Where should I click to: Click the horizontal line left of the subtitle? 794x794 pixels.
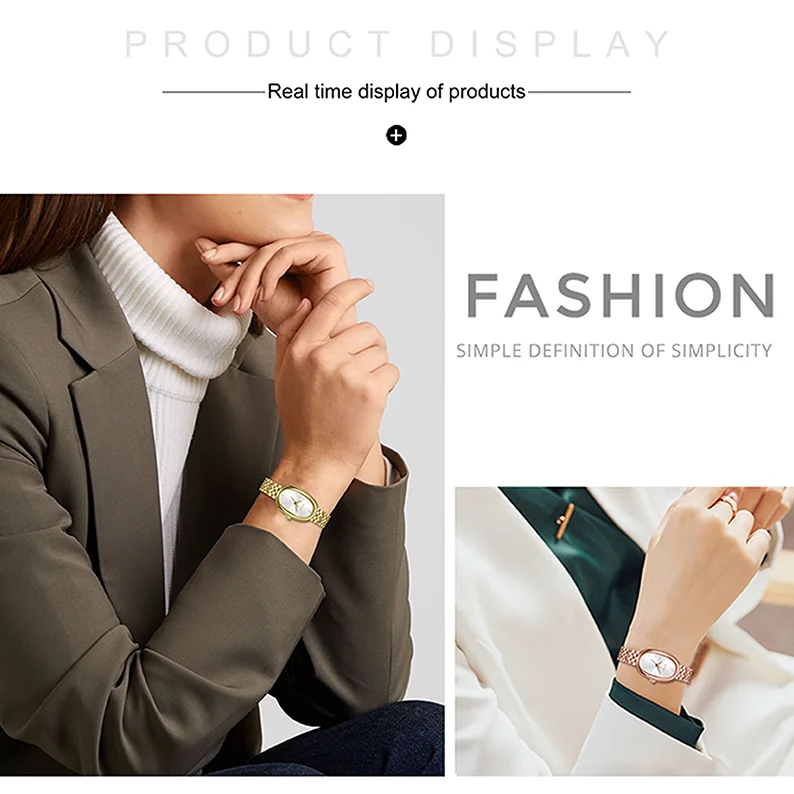pos(213,92)
